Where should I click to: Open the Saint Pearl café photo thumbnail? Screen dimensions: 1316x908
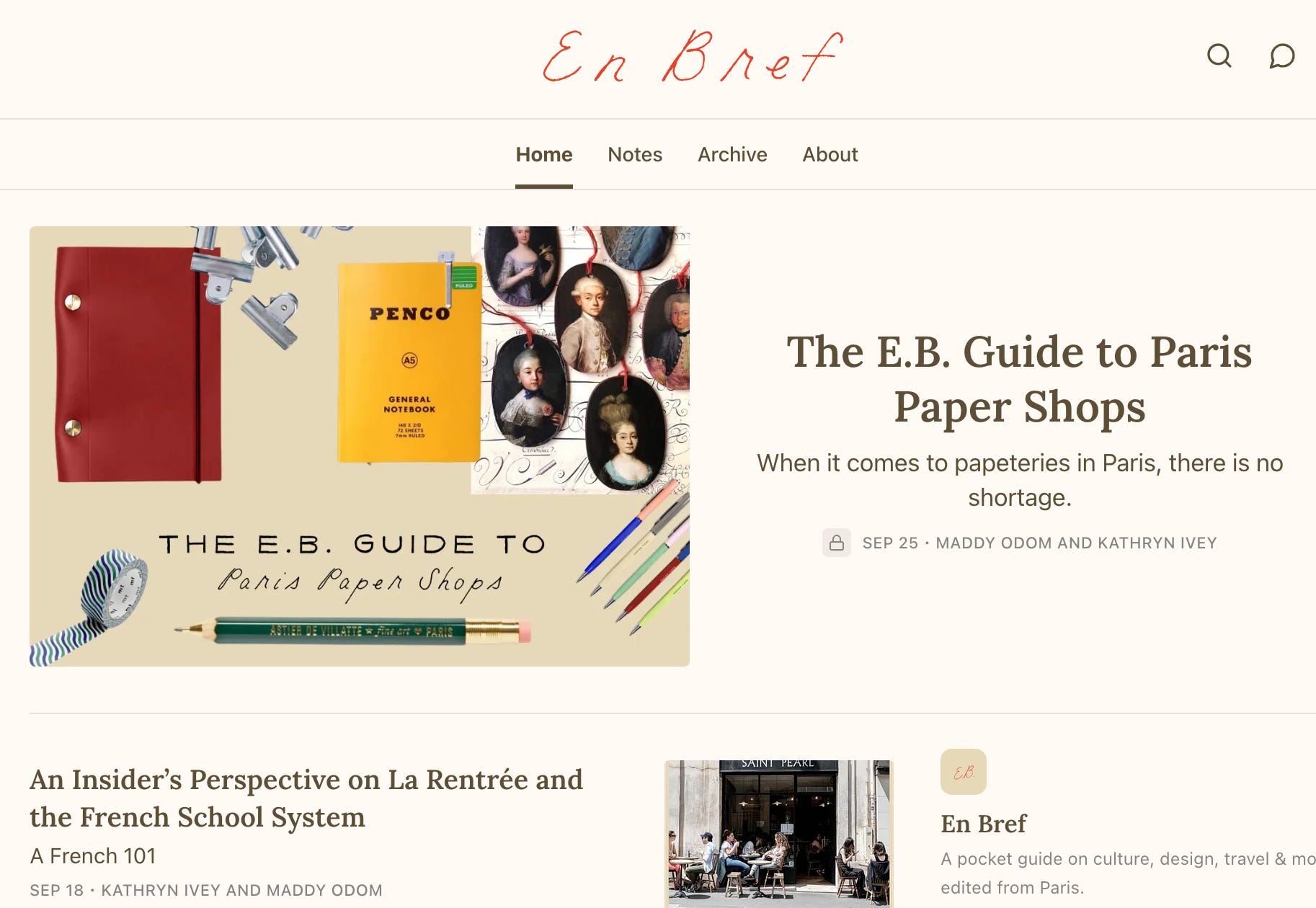[x=778, y=834]
